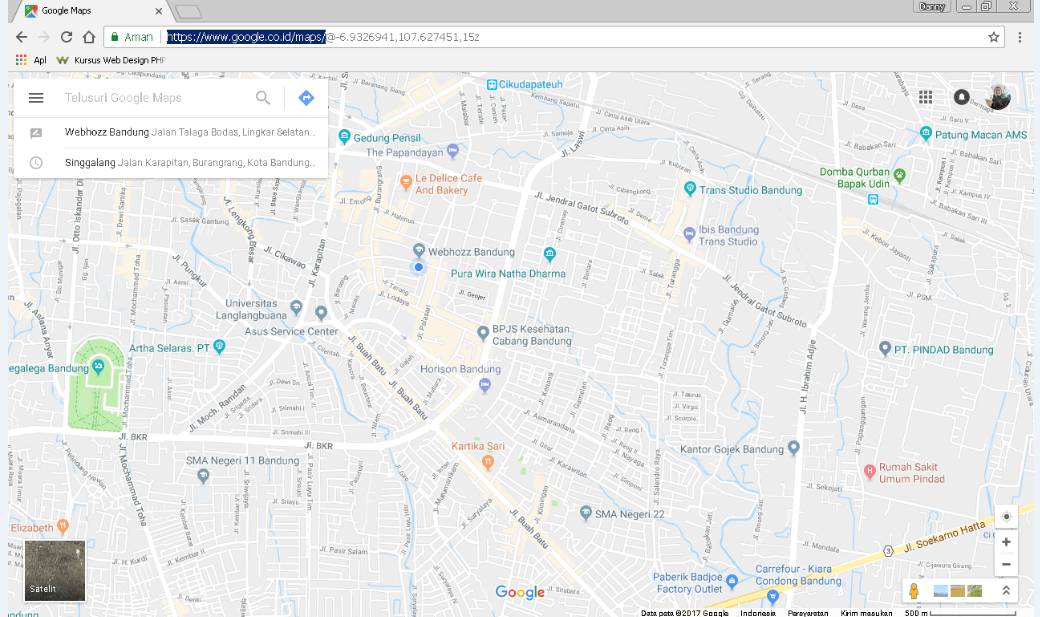Select the BPJS Kesehatan Cabang Bandung pin
The height and width of the screenshot is (617, 1040).
tap(483, 332)
